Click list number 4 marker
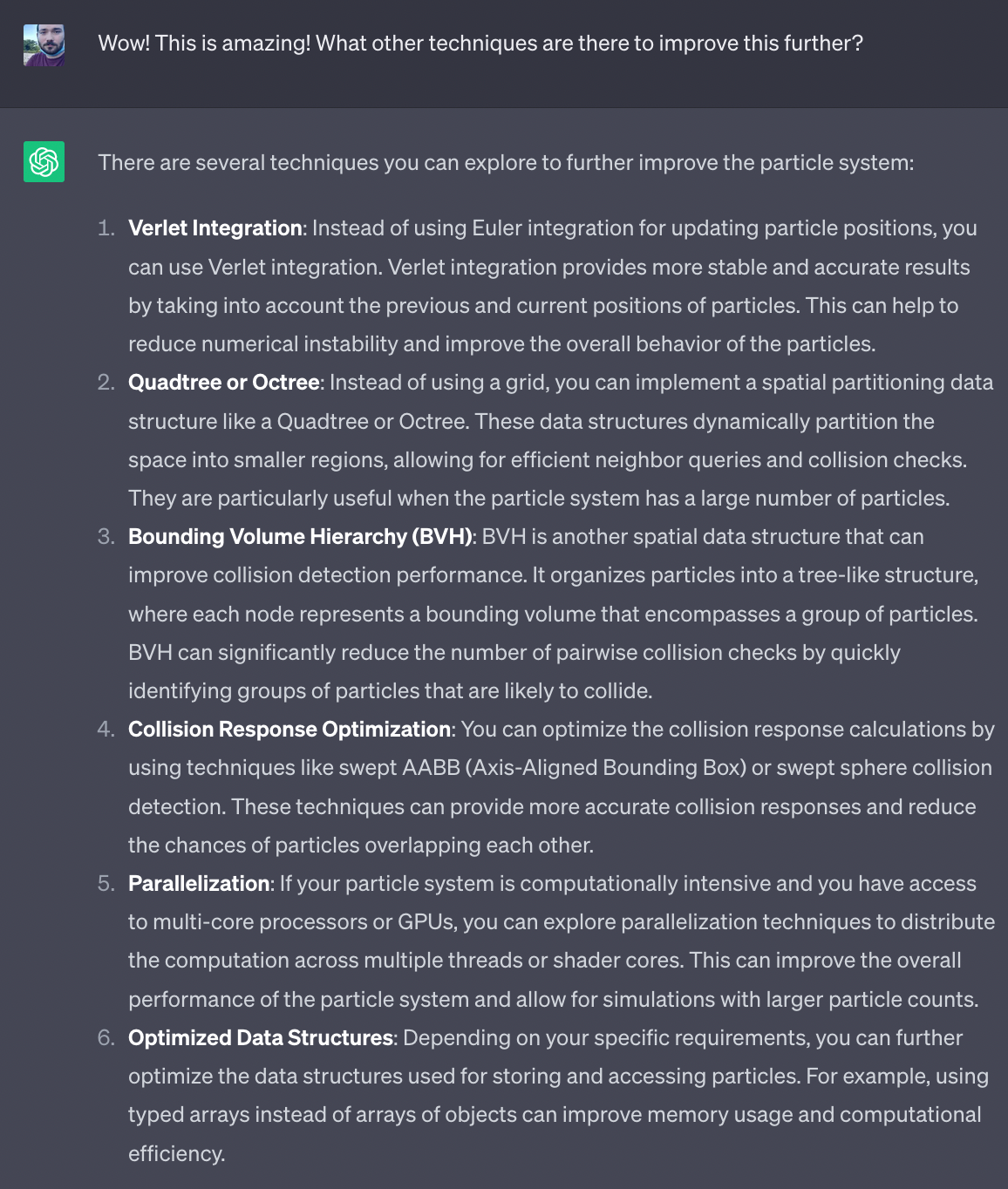 coord(106,730)
